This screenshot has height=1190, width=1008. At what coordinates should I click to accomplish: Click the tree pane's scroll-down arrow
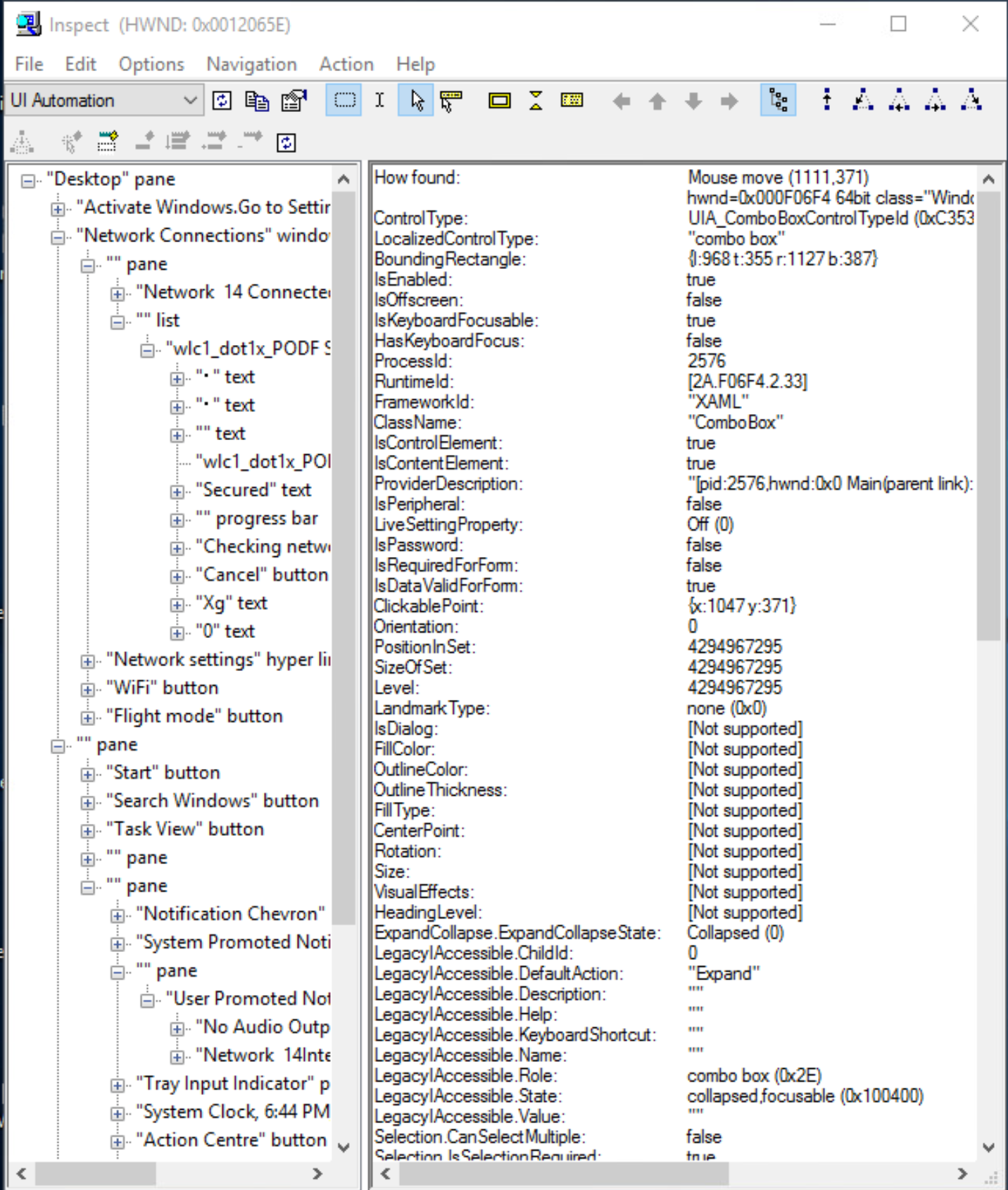click(x=344, y=1147)
